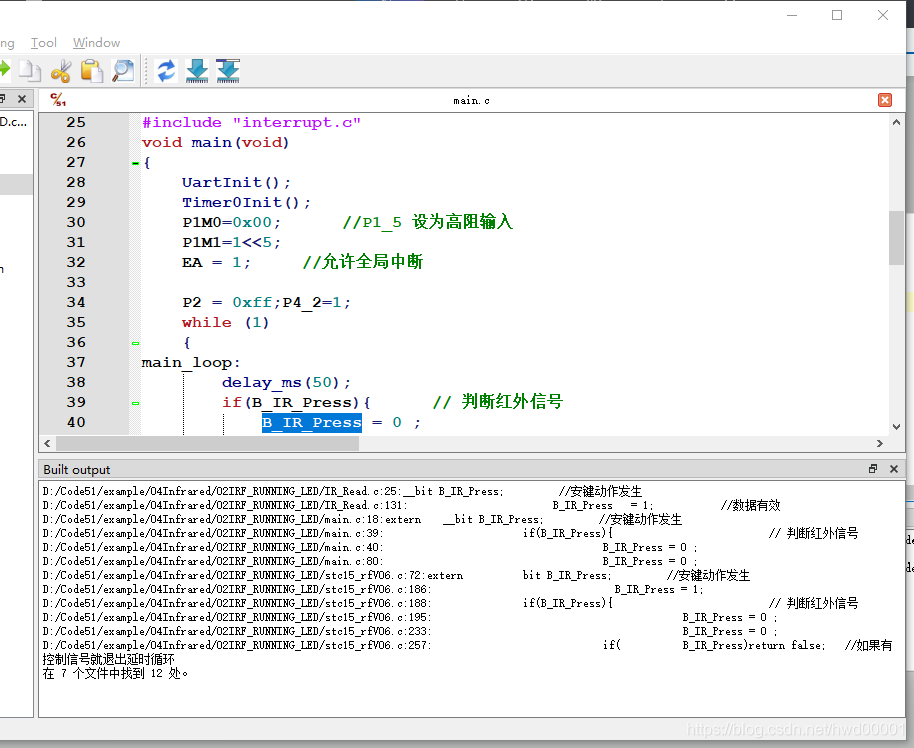Click the UartInit(); call on line 28
The height and width of the screenshot is (748, 914).
tap(236, 182)
